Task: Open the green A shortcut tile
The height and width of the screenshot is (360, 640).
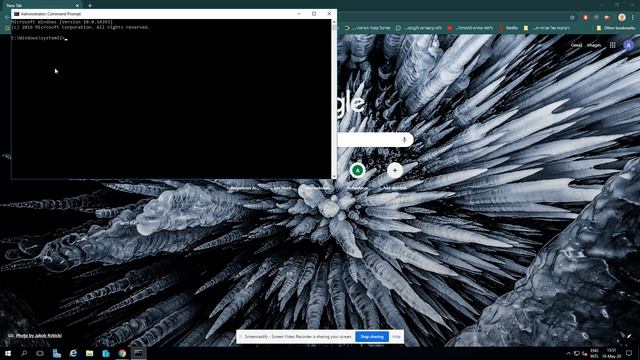Action: [358, 171]
